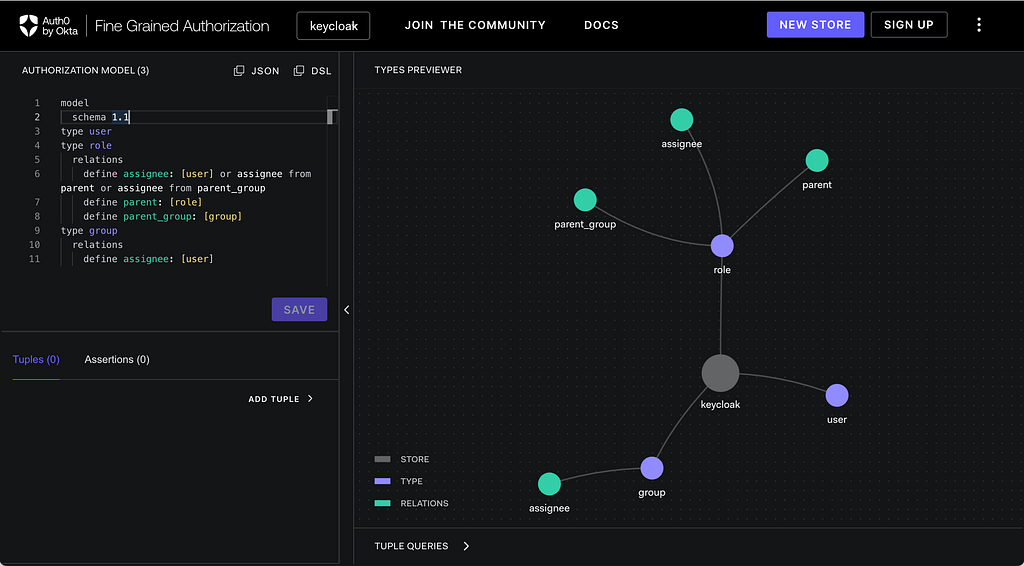Image resolution: width=1024 pixels, height=566 pixels.
Task: Click the Fine Grained Authorization title
Action: tap(182, 26)
